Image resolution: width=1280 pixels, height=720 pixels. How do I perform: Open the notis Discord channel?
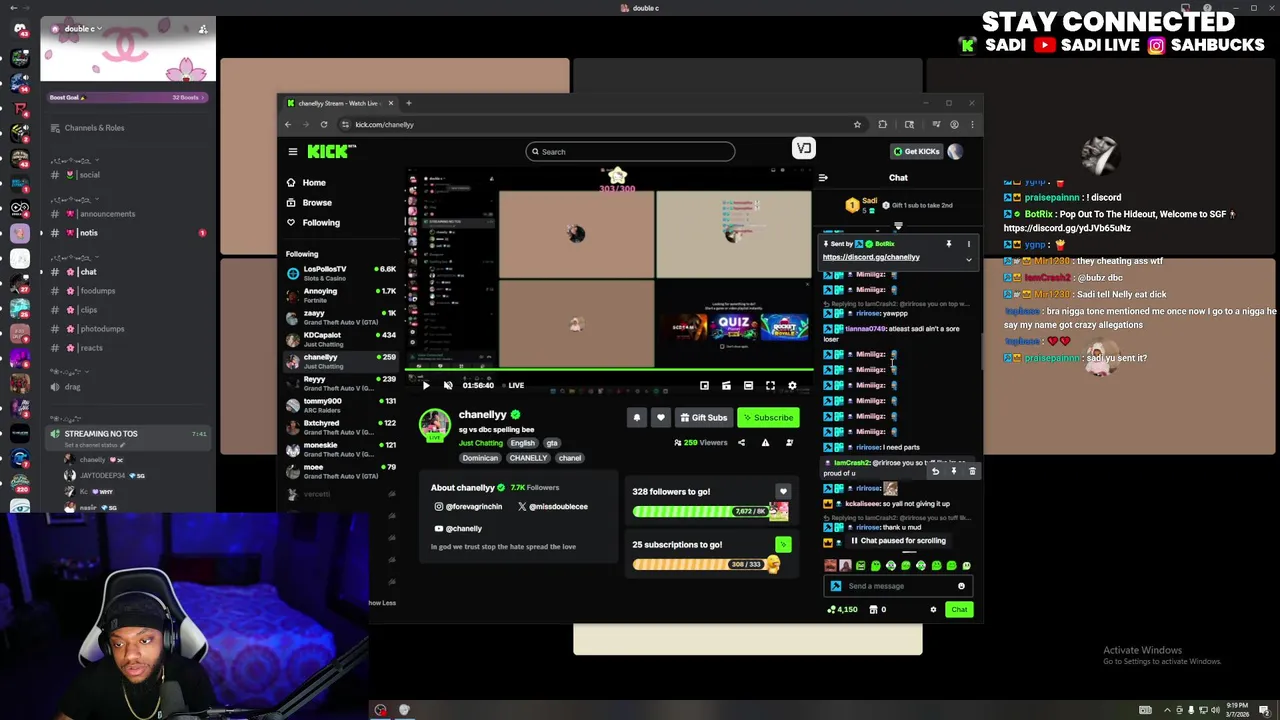[x=128, y=233]
